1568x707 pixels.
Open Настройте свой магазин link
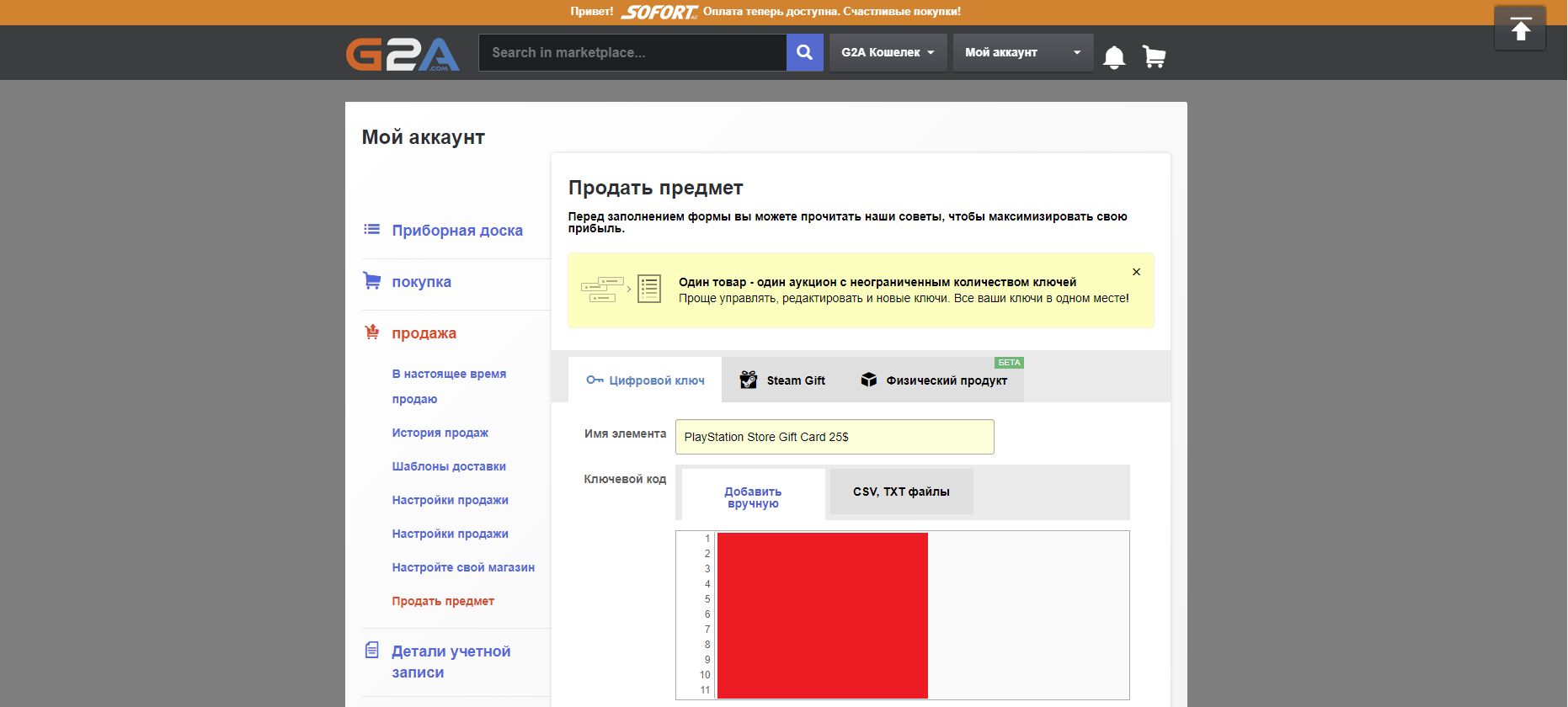pos(463,567)
